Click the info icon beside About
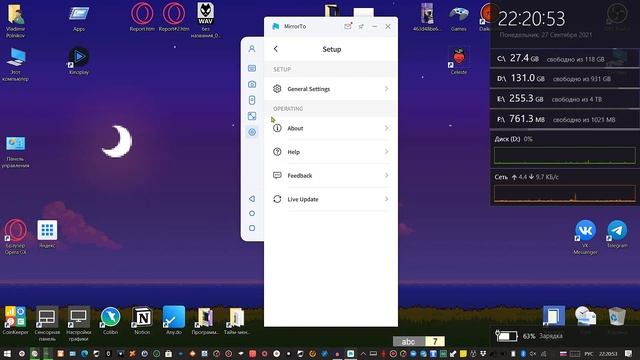The width and height of the screenshot is (640, 360). point(277,128)
